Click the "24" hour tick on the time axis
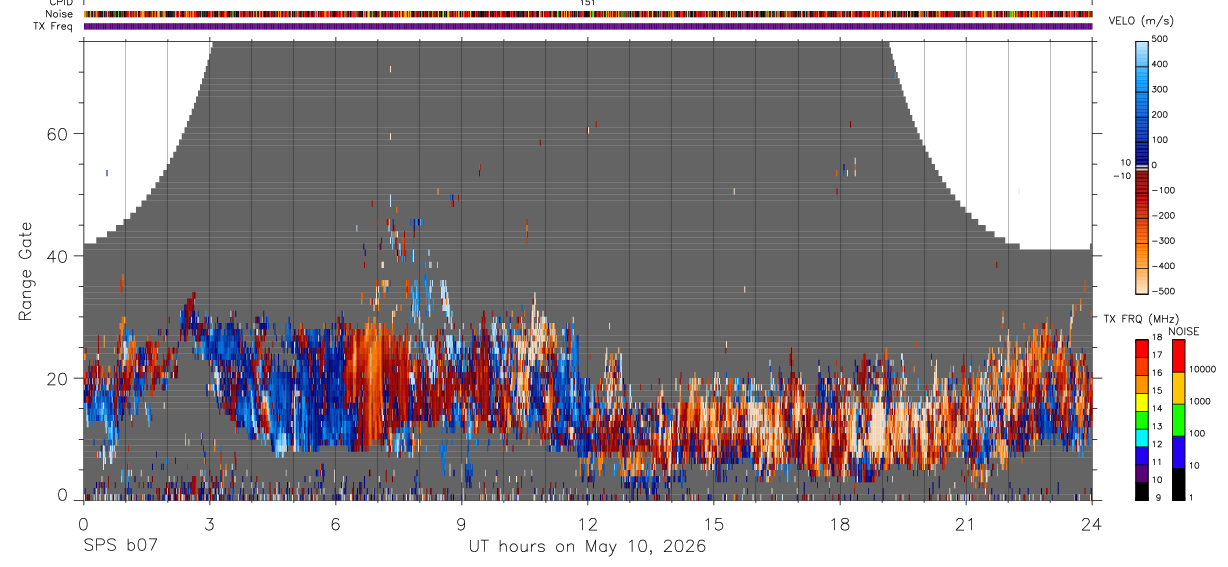Screen dimensions: 1228x567 coord(1092,523)
